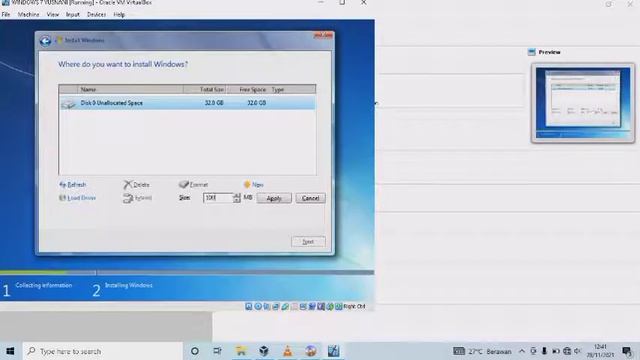Click the network adapter status icon
This screenshot has height=360, width=640.
[276, 306]
